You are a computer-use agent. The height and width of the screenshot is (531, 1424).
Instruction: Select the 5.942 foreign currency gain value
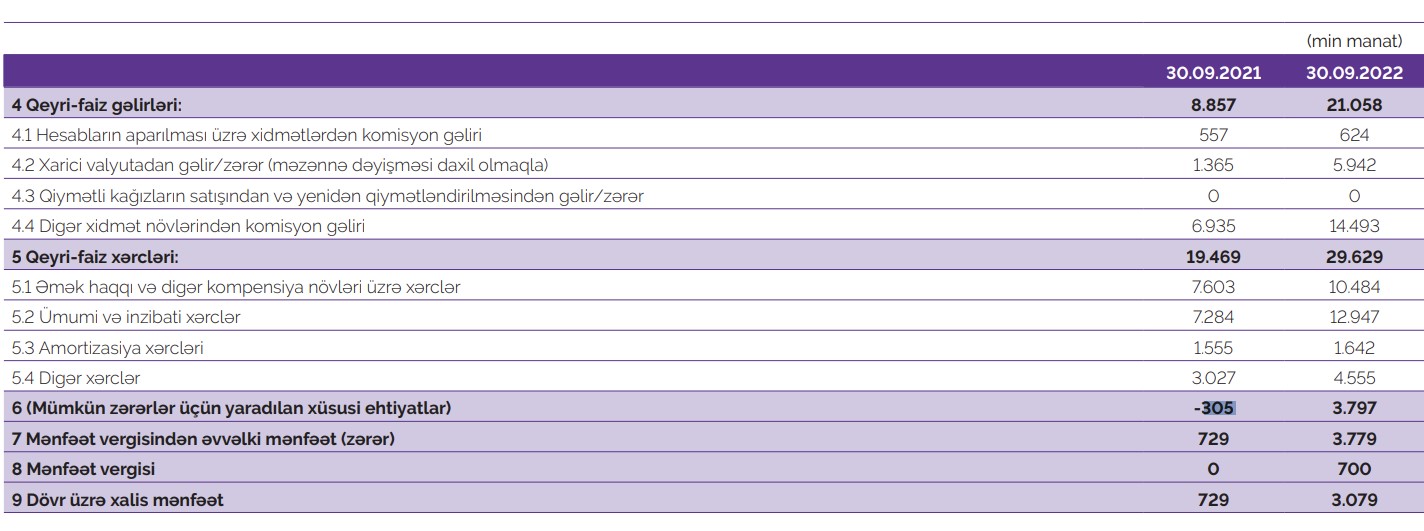tap(1354, 164)
